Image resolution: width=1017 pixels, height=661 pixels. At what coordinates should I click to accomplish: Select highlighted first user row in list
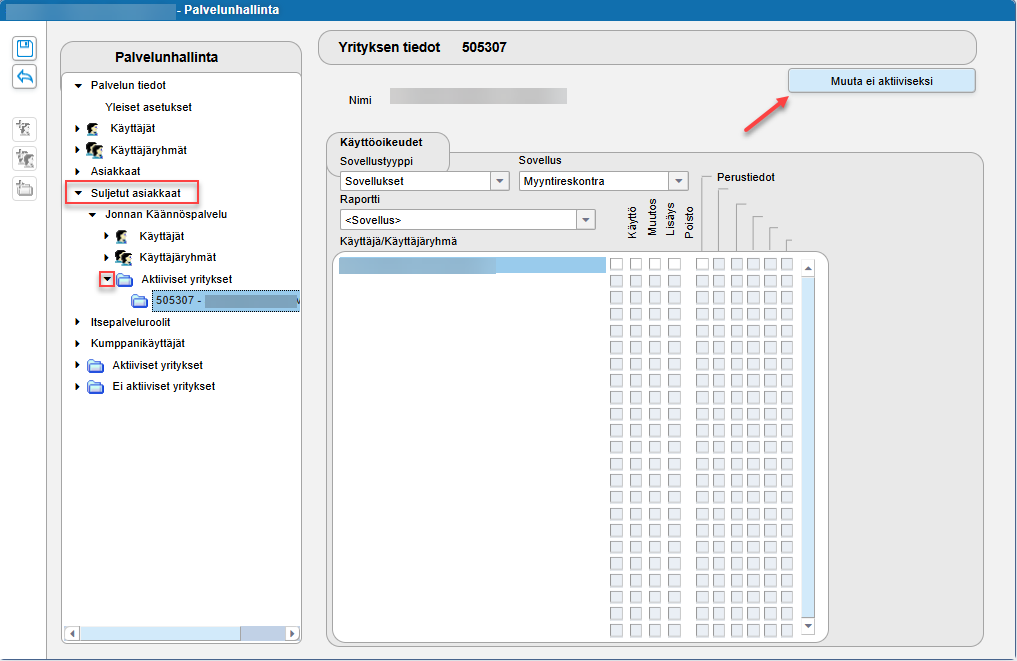[472, 265]
